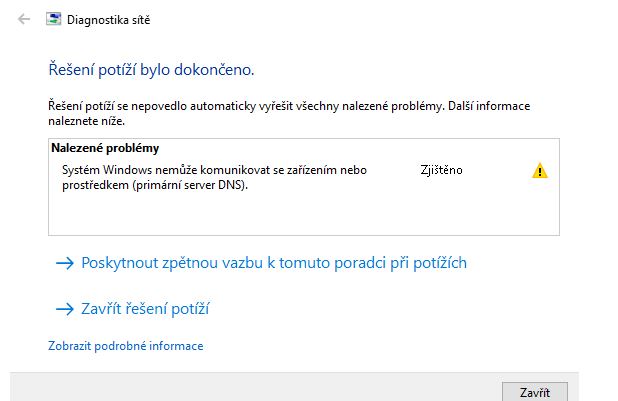Click the yellow warning triangle icon
Image resolution: width=618 pixels, height=401 pixels.
pyautogui.click(x=540, y=171)
